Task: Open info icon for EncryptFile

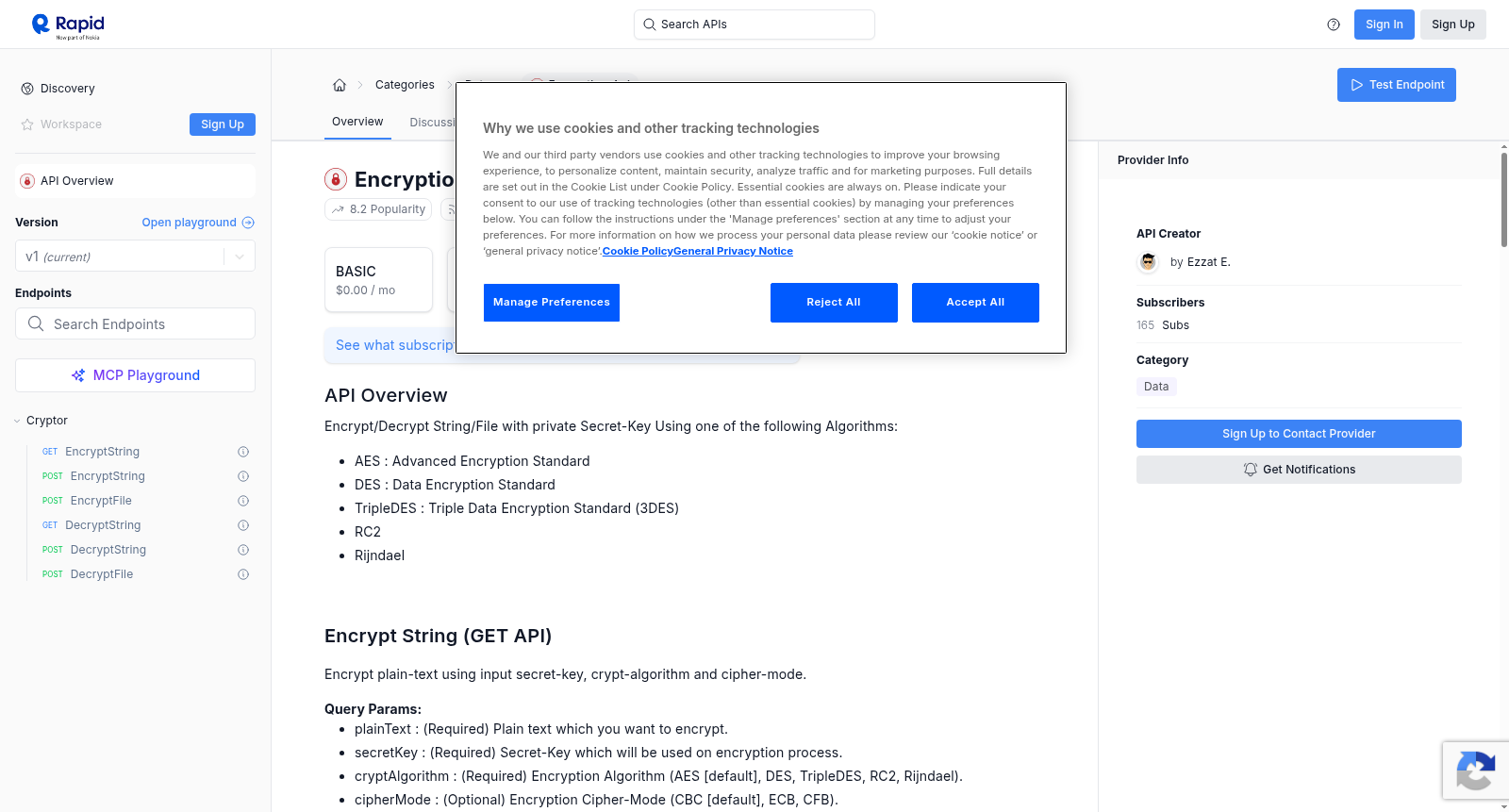Action: pyautogui.click(x=243, y=501)
